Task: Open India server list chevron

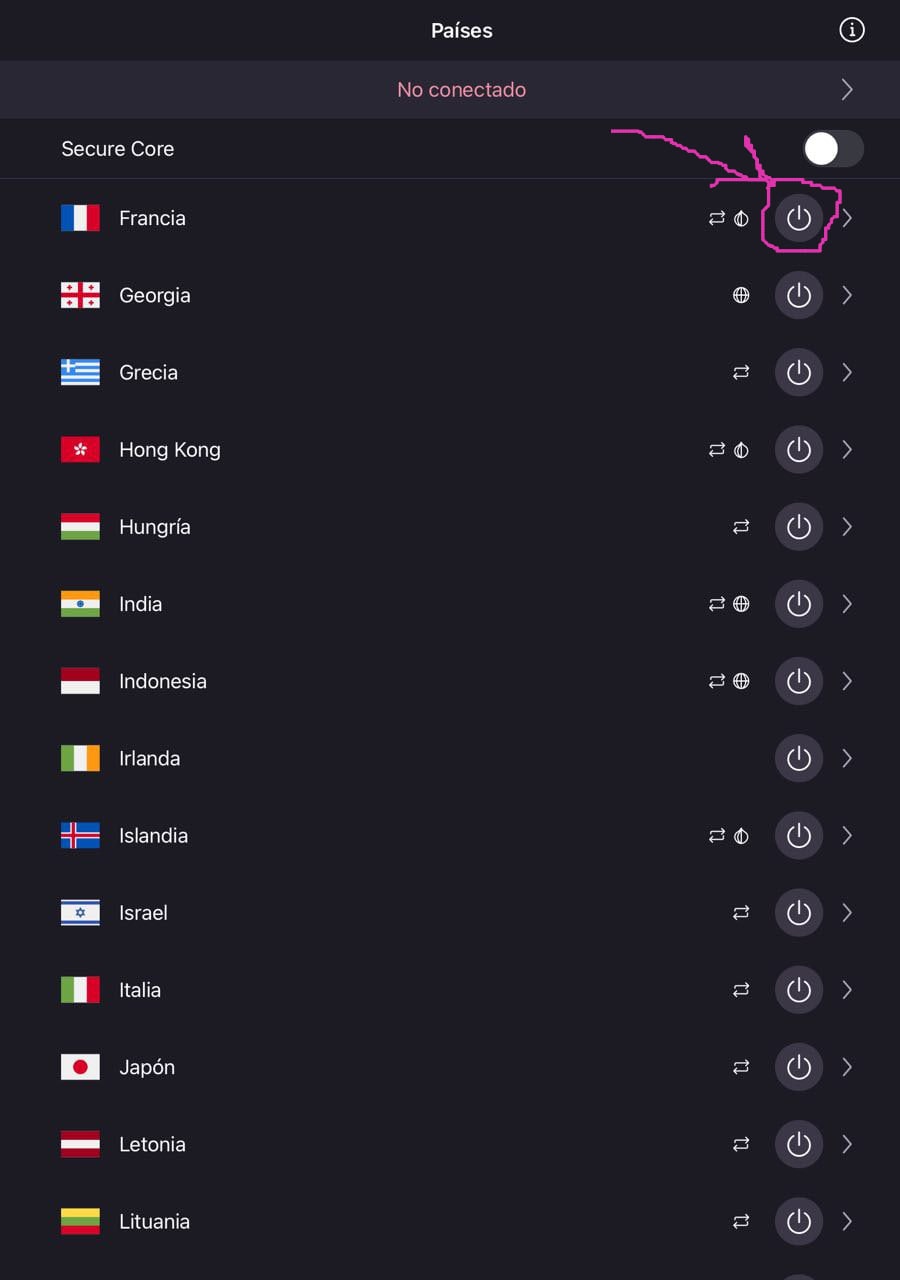Action: point(847,604)
